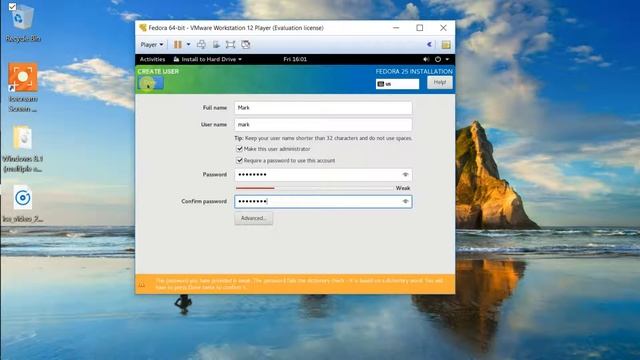Select the Icecream Screen Recorder desktop shortcut

click(x=23, y=88)
